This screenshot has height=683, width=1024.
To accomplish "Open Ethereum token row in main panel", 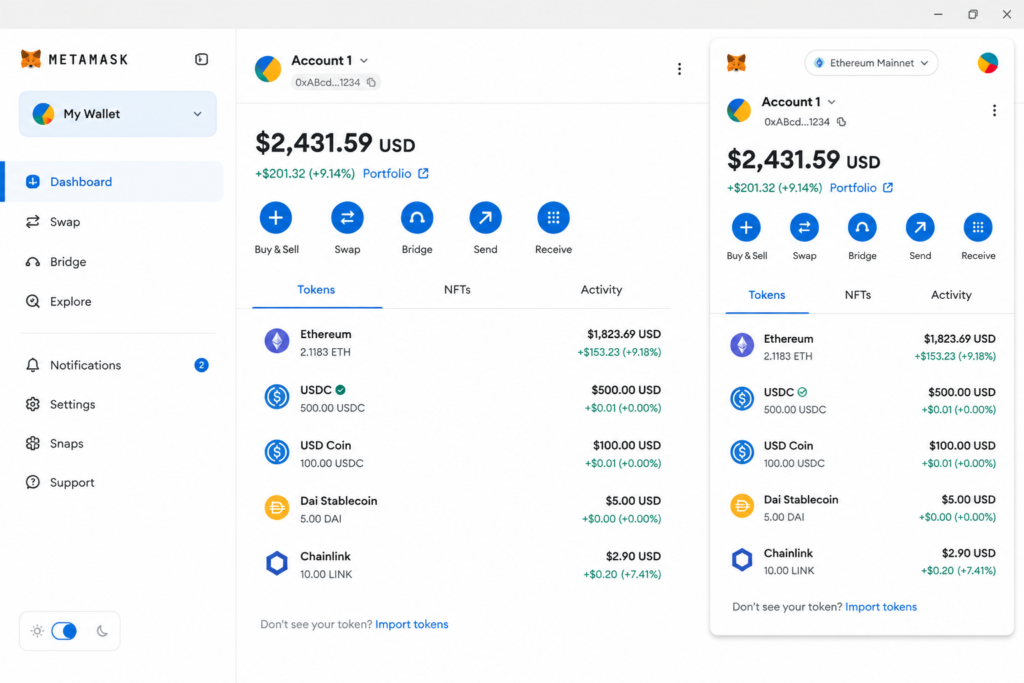I will [462, 343].
